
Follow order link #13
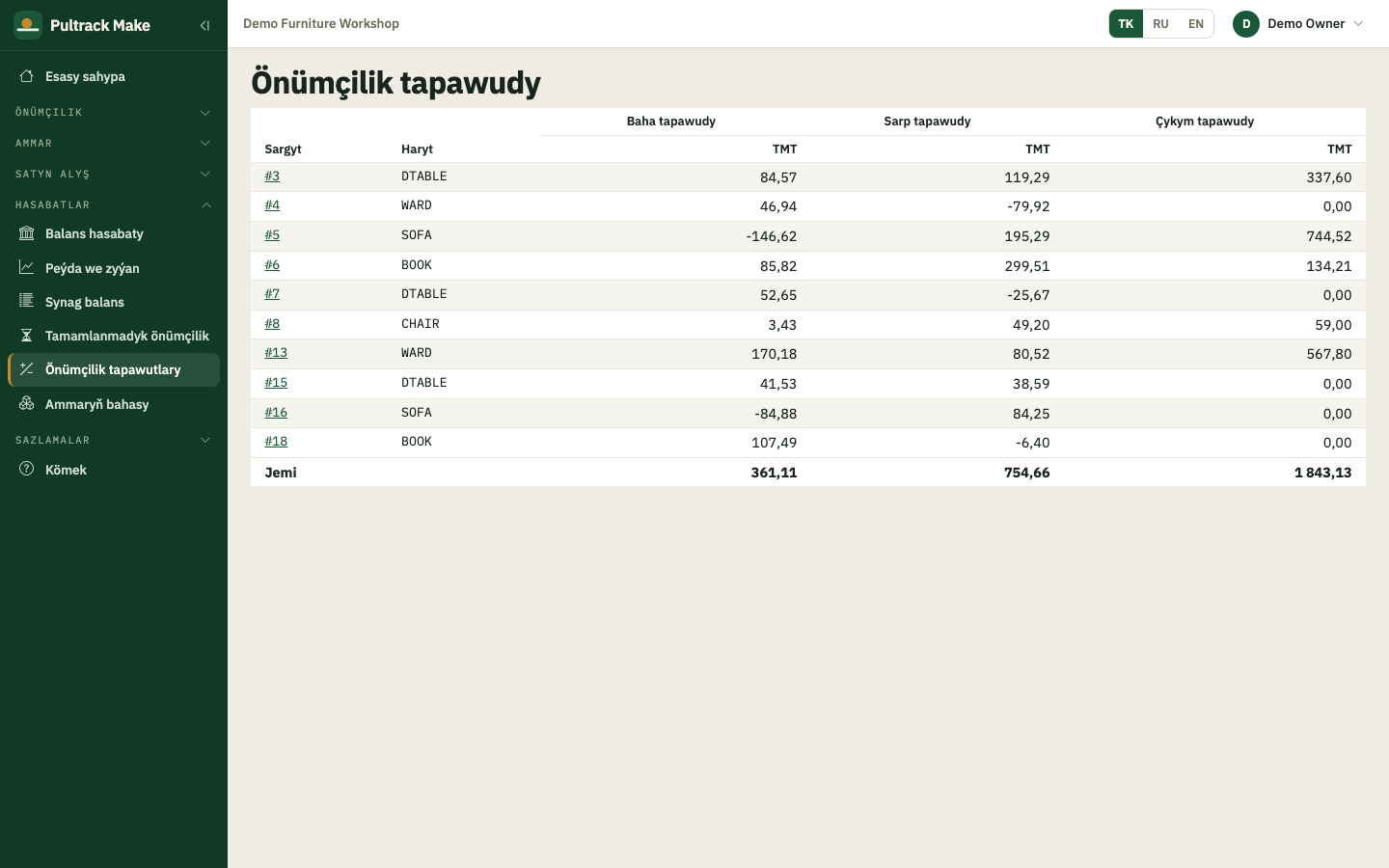[276, 353]
